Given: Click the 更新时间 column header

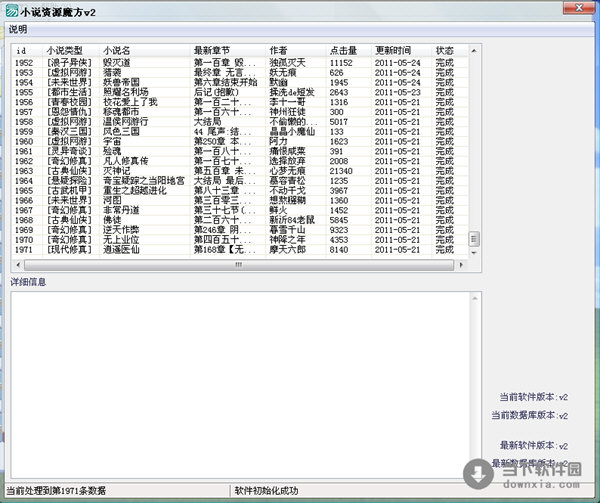Looking at the screenshot, I should (392, 50).
